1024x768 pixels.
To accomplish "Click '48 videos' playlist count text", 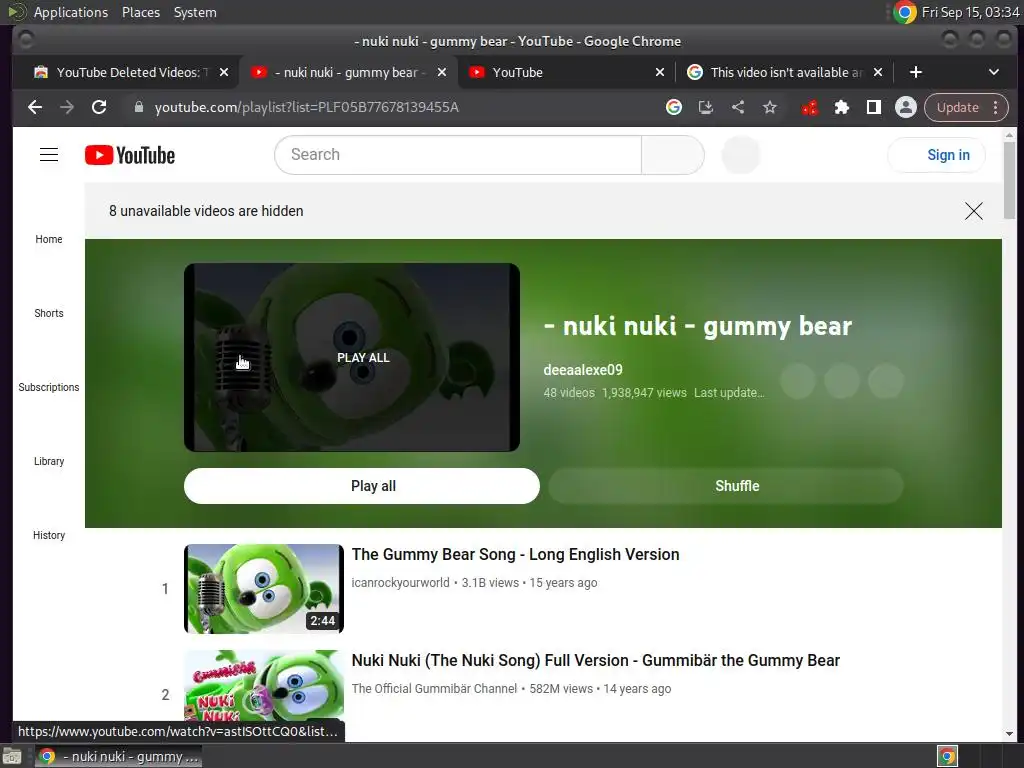I will (x=569, y=392).
